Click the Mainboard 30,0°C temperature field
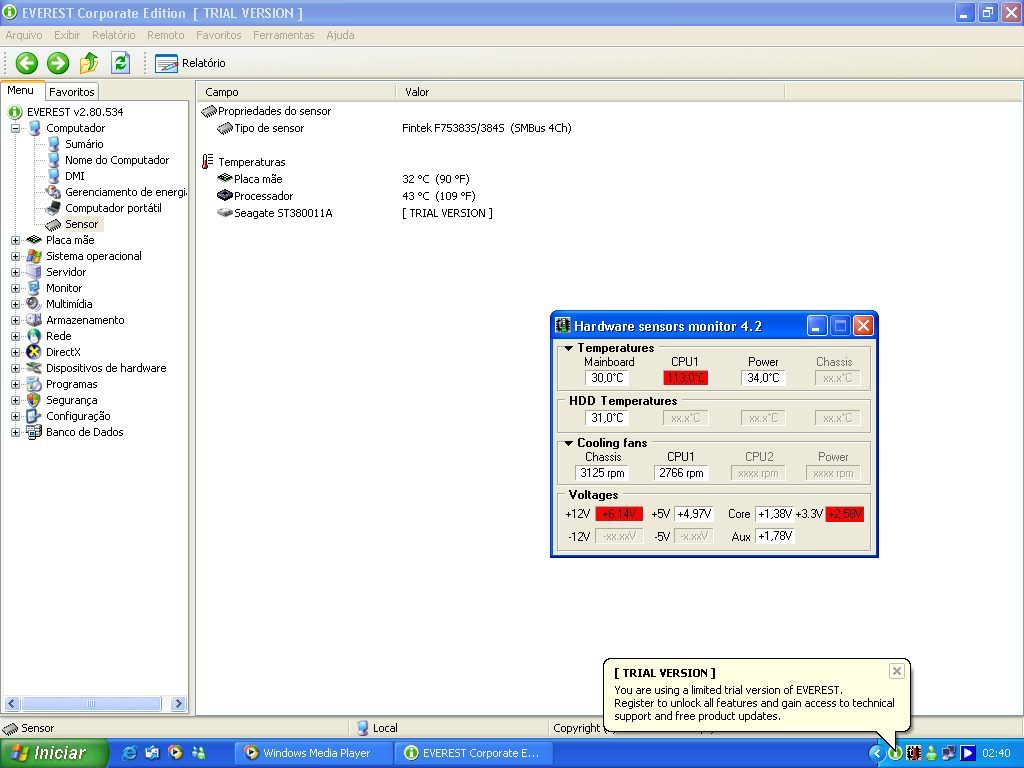The image size is (1024, 768). click(607, 377)
